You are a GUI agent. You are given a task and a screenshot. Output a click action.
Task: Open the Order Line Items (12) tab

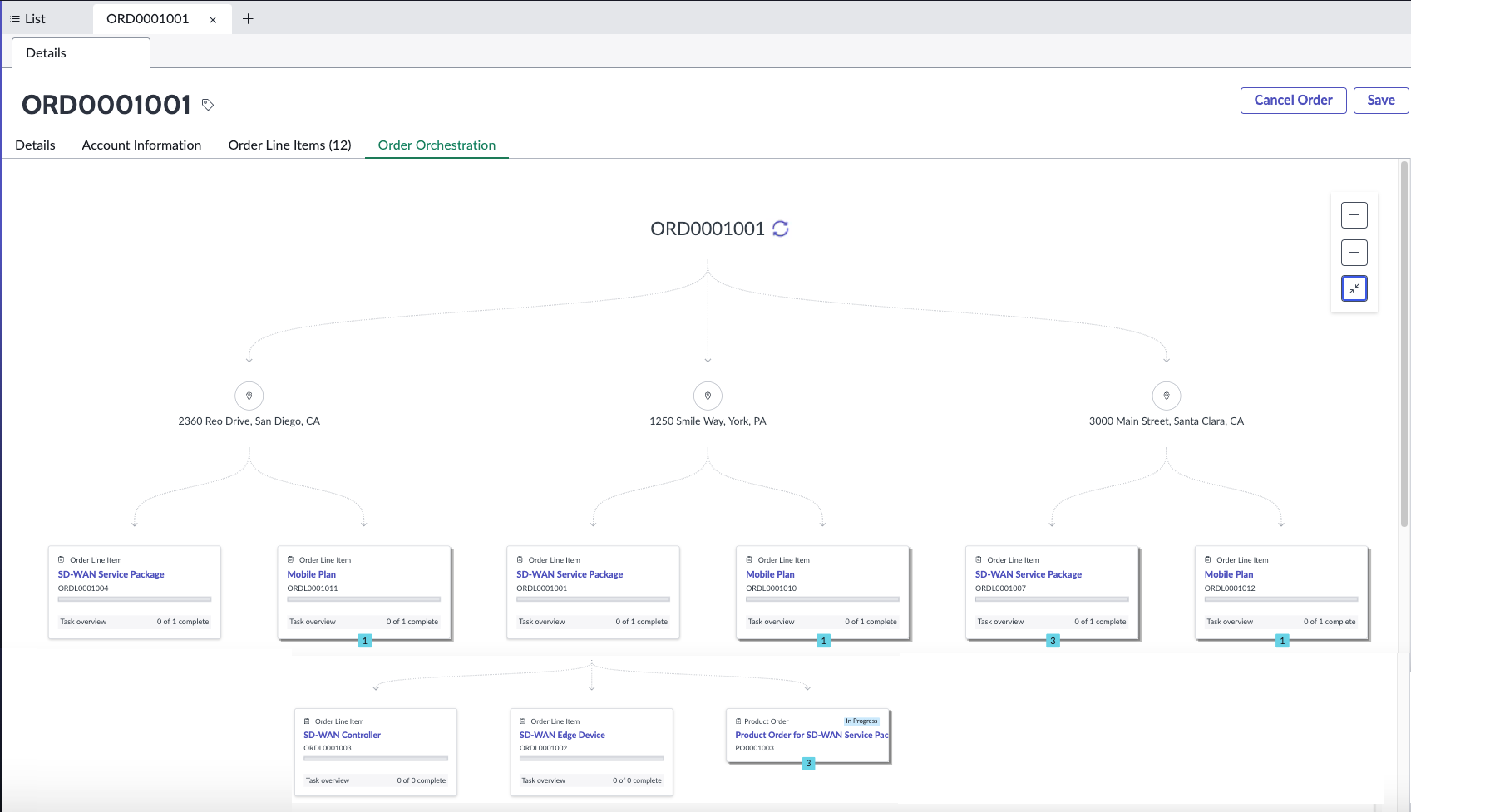click(290, 145)
